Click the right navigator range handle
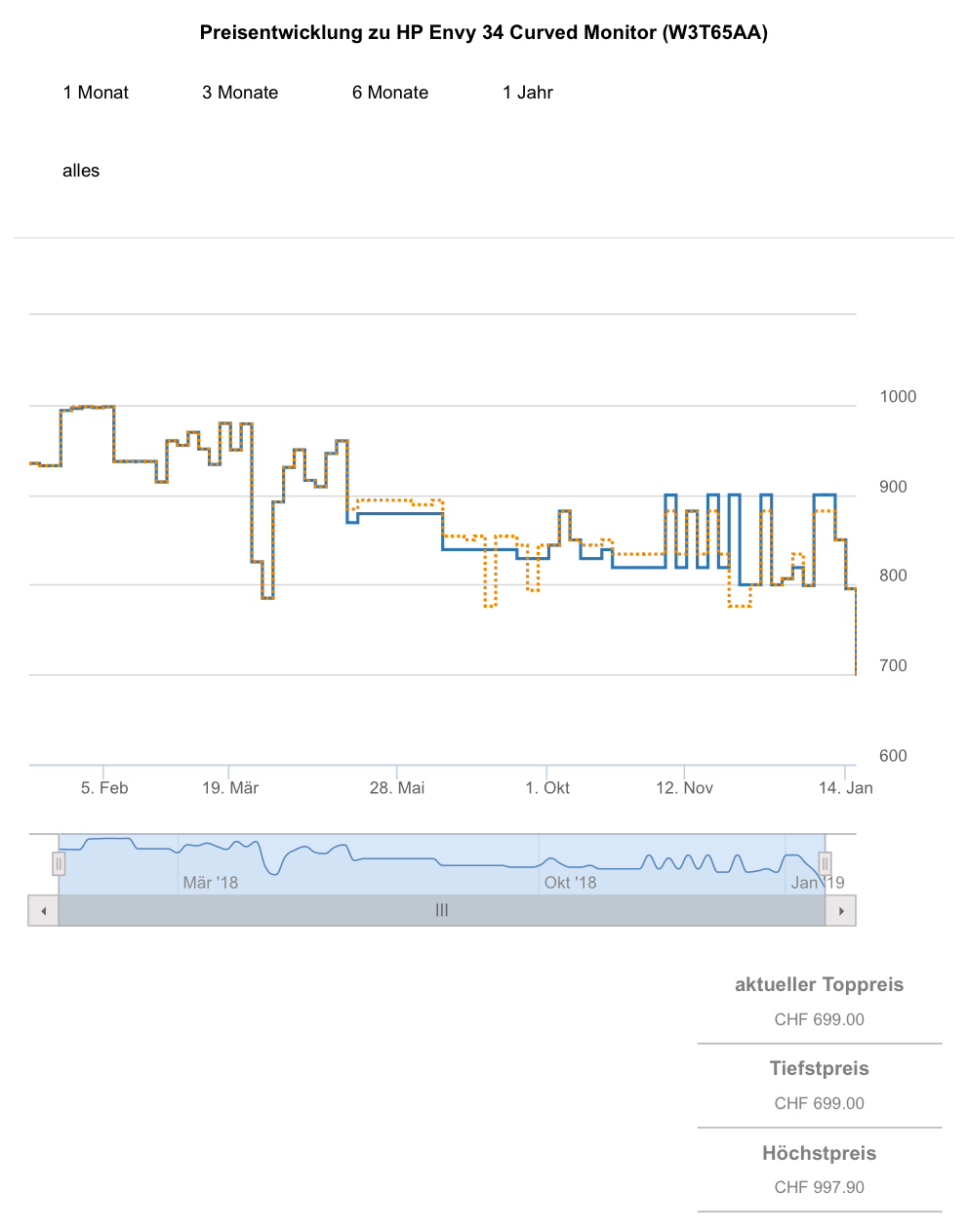This screenshot has width=968, height=1232. (x=825, y=863)
